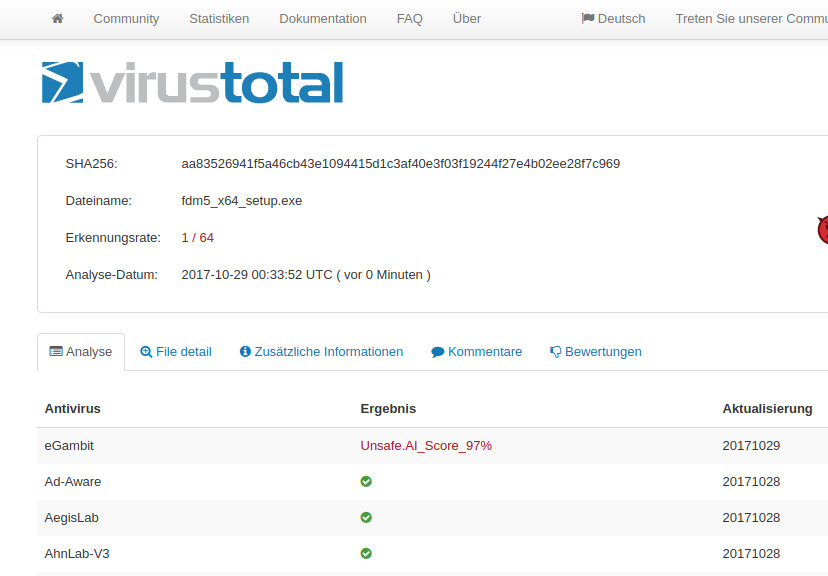Open the FAQ page

point(409,18)
